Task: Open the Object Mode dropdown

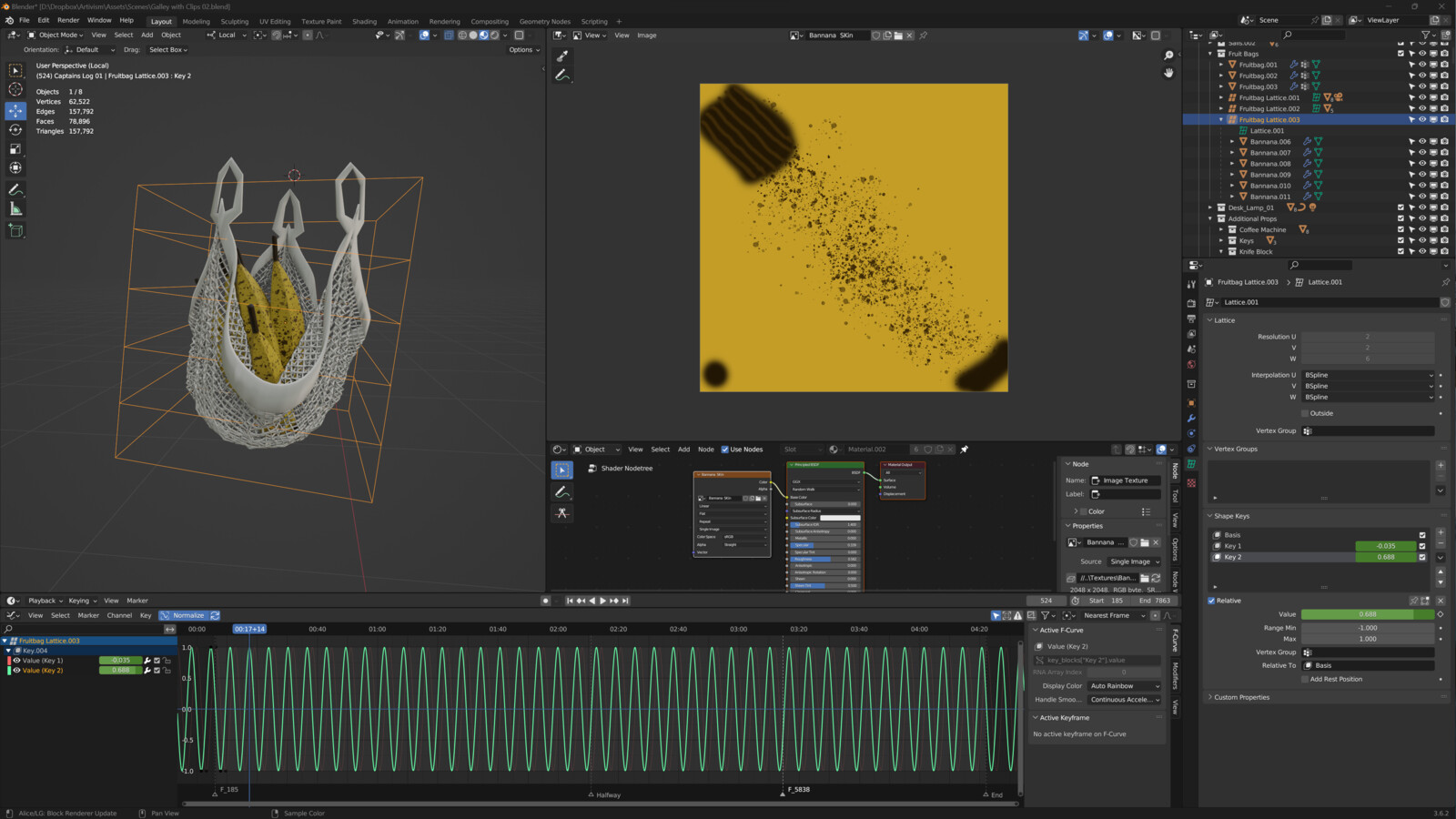Action: point(56,35)
